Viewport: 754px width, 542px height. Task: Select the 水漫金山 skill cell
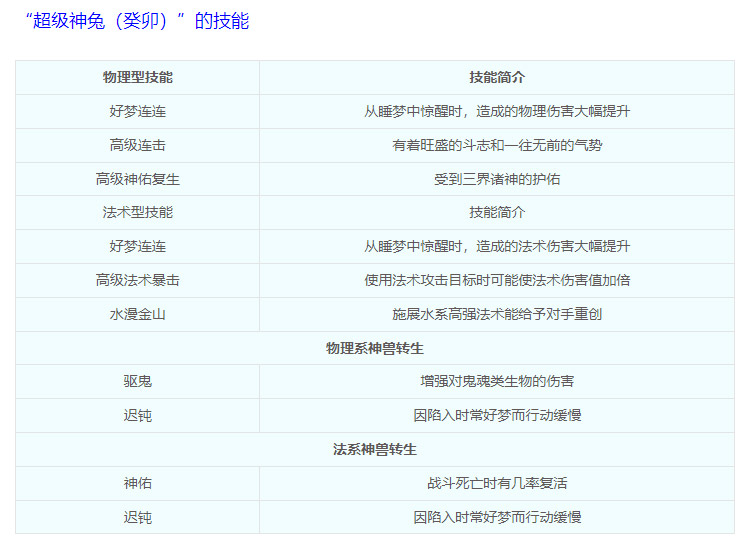138,314
